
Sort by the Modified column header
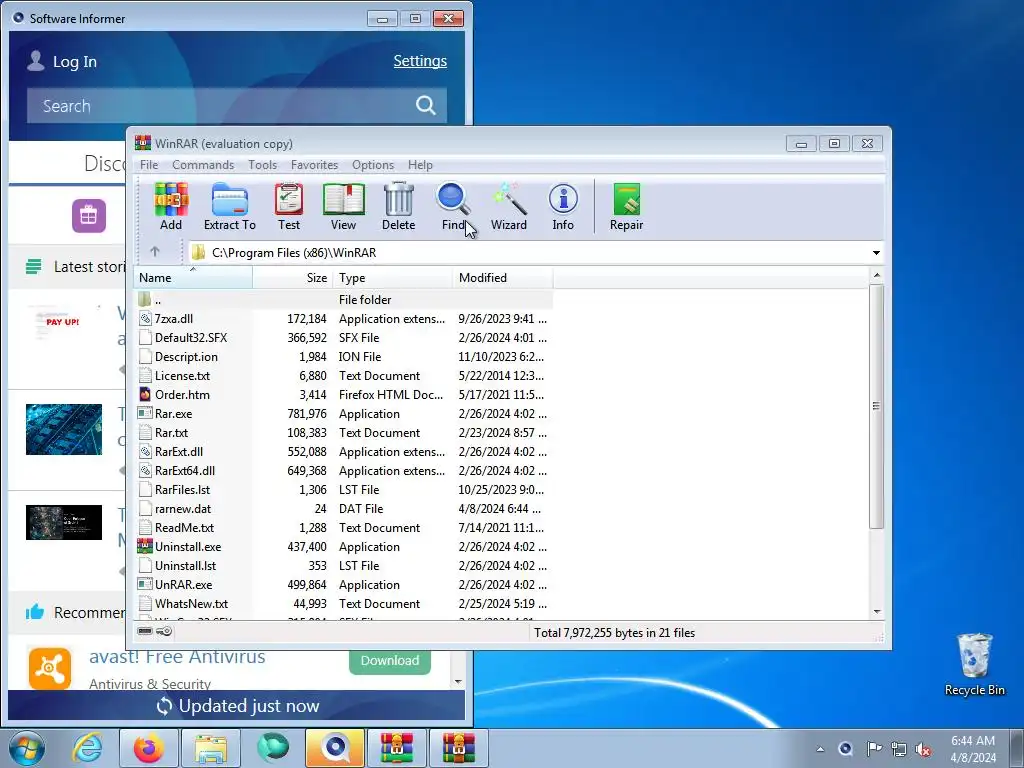pyautogui.click(x=503, y=278)
